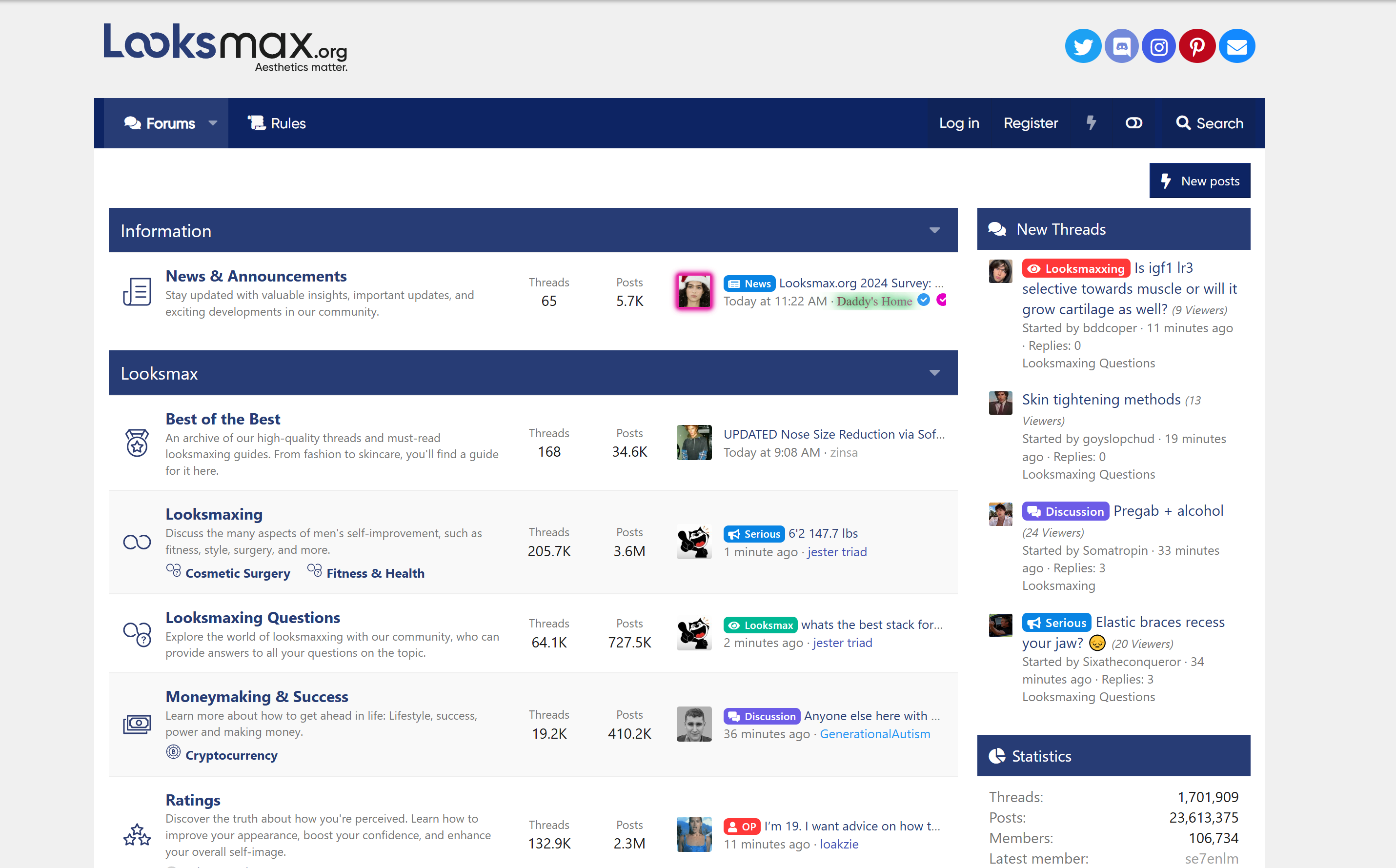Click the Instagram icon in header
The height and width of the screenshot is (868, 1396).
click(1159, 46)
